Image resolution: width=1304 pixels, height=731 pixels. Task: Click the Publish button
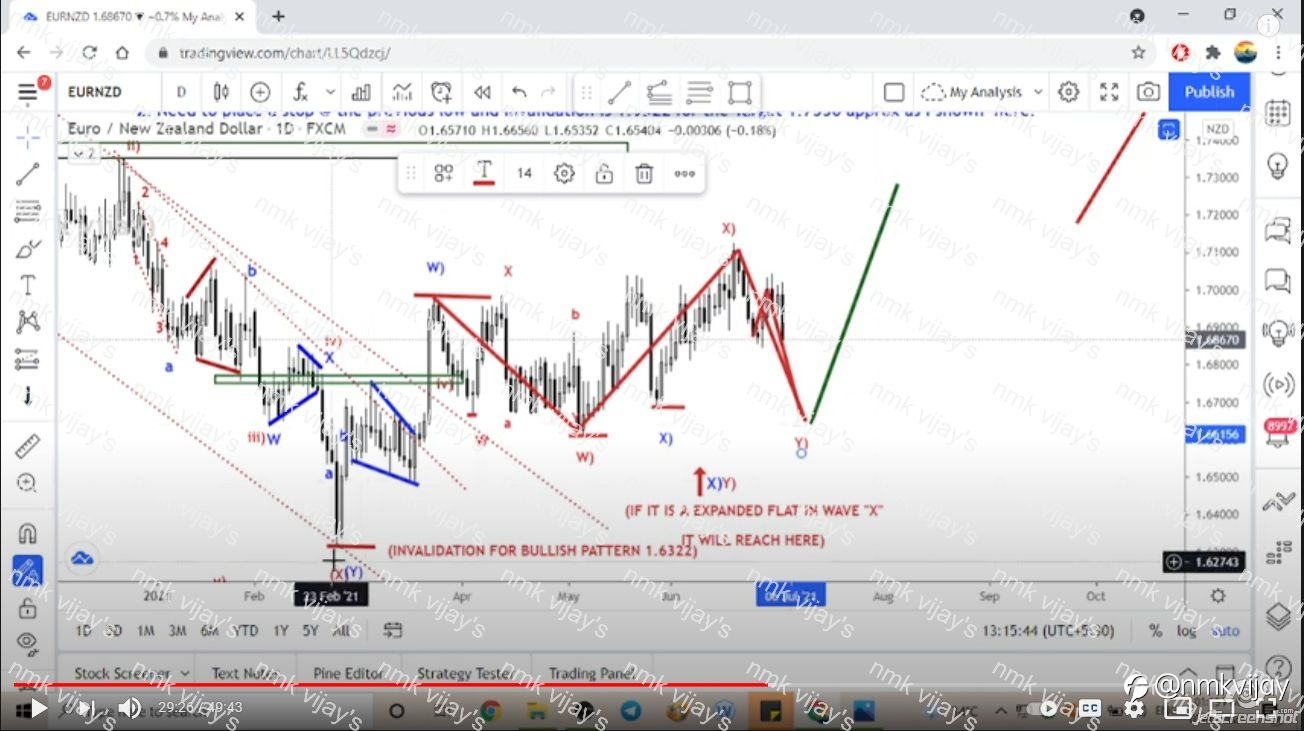click(1209, 91)
